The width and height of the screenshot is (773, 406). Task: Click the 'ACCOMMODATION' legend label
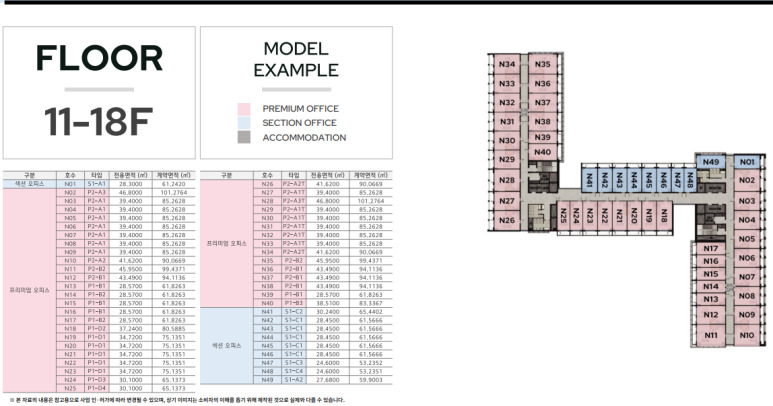304,137
